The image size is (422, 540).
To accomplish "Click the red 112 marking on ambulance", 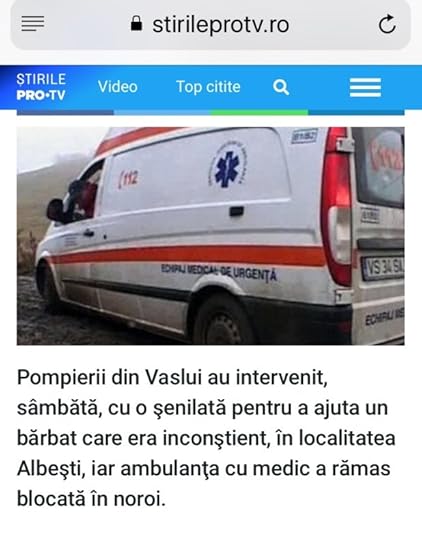I will (128, 179).
